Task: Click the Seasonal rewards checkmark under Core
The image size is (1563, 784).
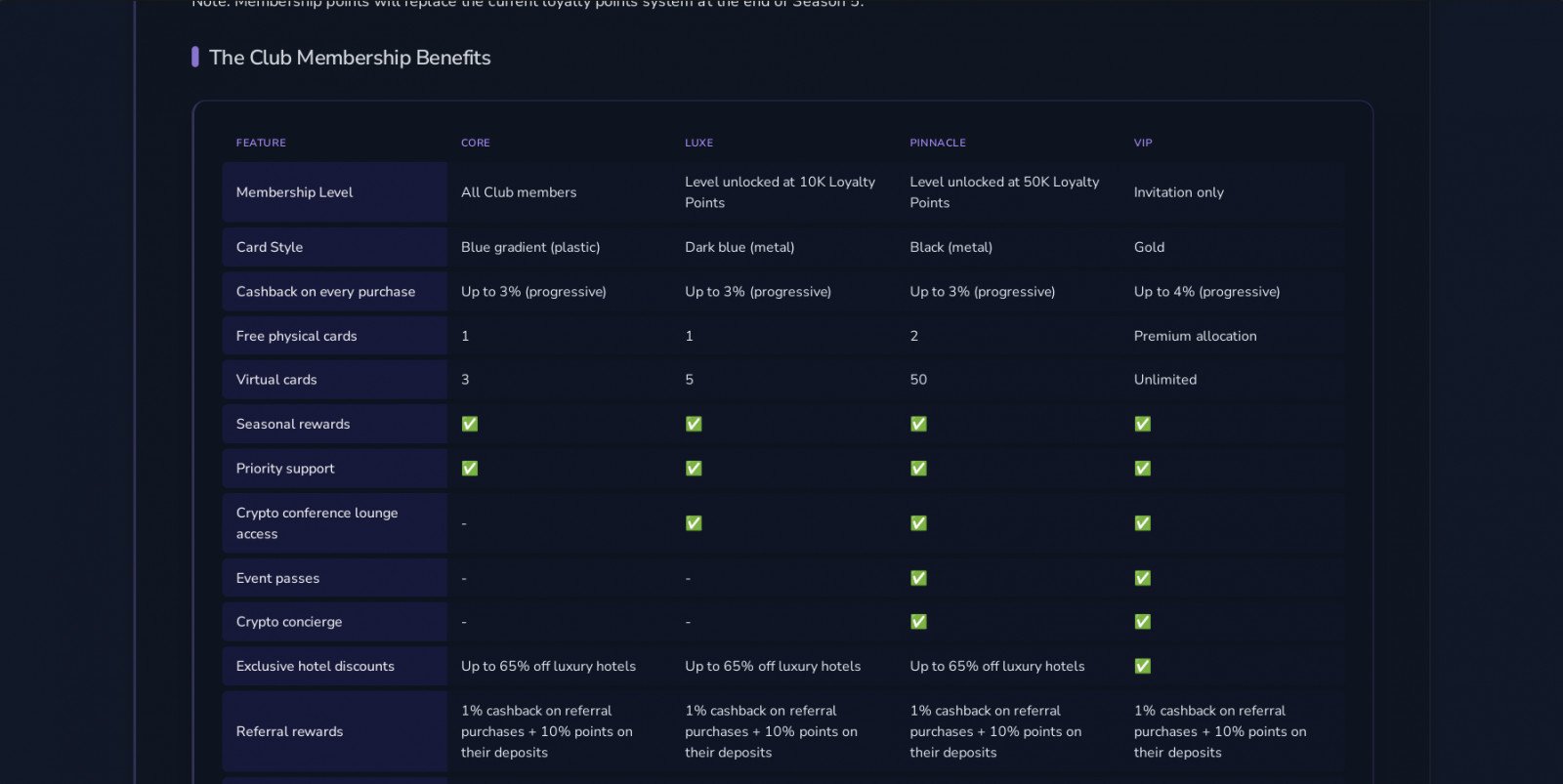Action: coord(470,424)
